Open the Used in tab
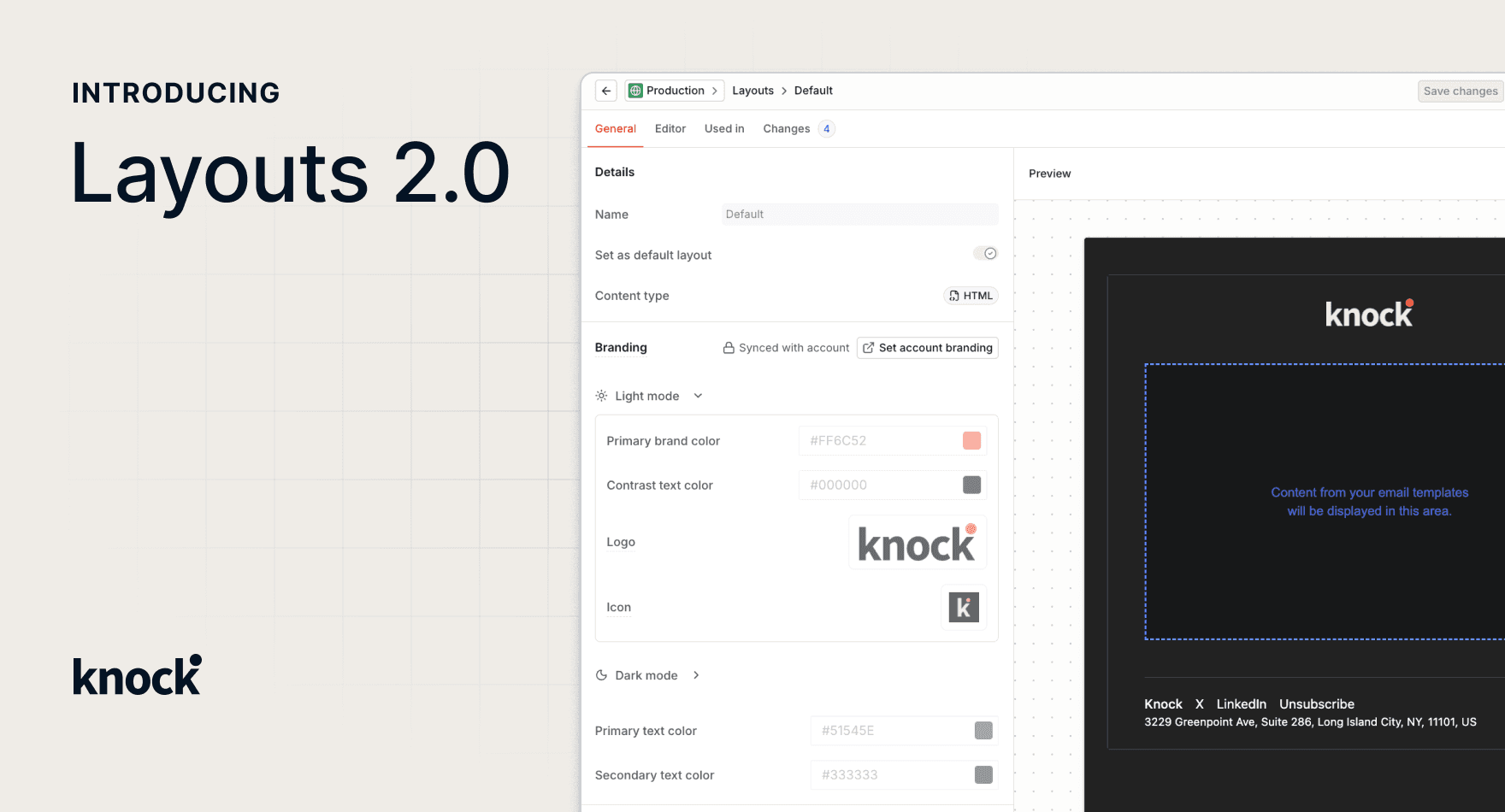The image size is (1505, 812). 723,129
